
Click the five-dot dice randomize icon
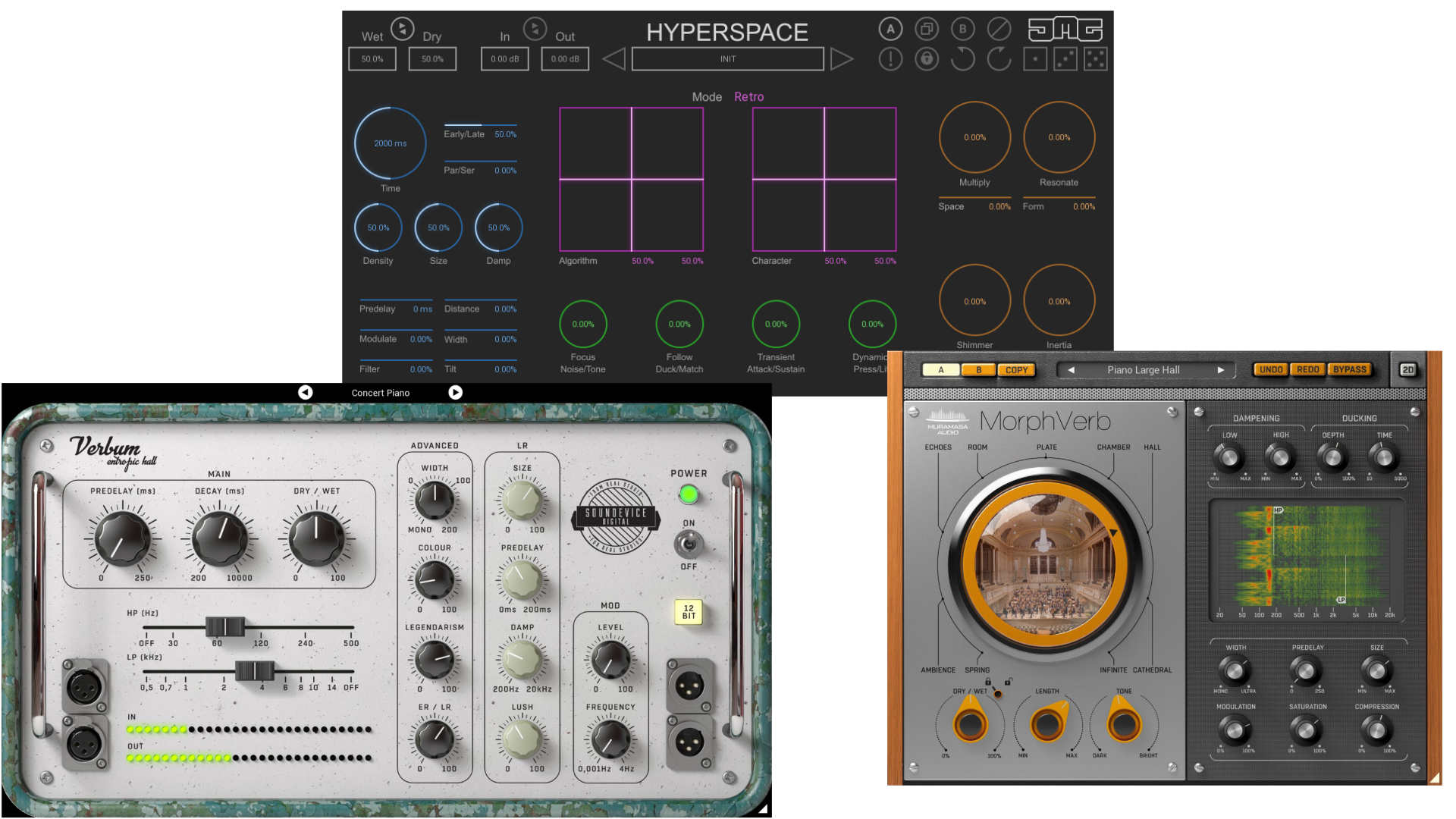pyautogui.click(x=1095, y=59)
